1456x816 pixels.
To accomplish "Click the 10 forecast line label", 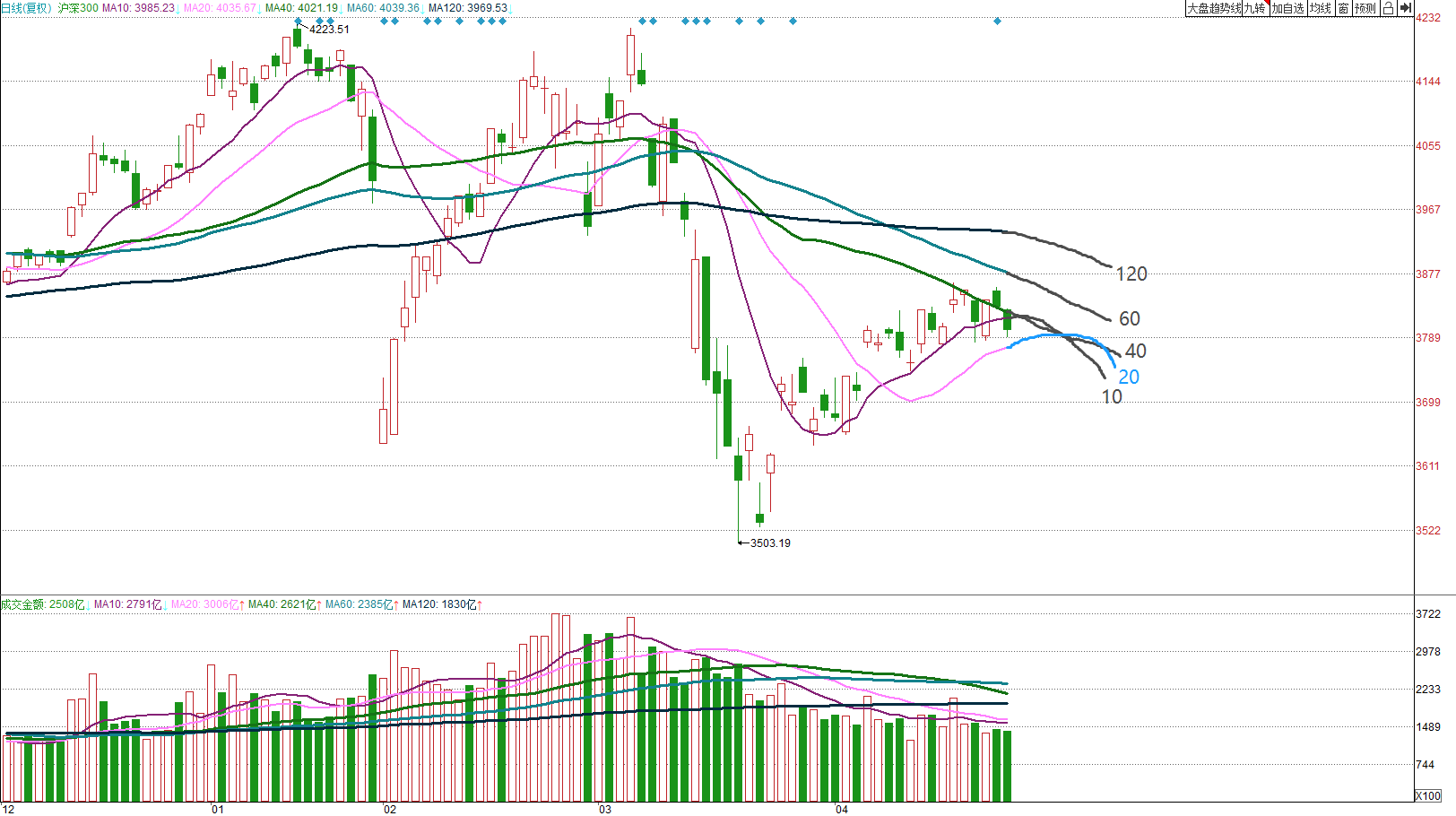I will [1112, 397].
